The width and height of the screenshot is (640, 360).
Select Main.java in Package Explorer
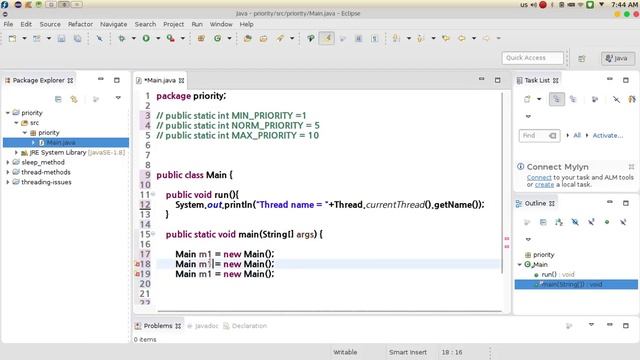[66, 142]
